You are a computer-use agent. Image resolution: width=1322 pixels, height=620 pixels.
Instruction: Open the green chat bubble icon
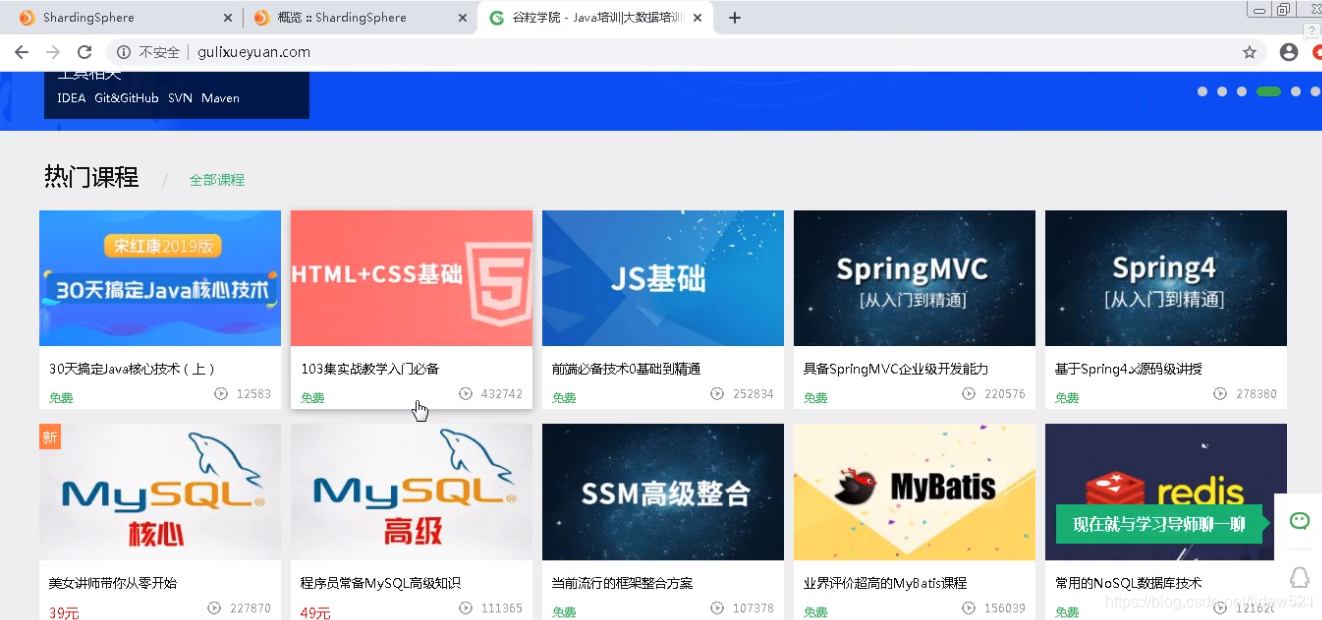tap(1299, 521)
